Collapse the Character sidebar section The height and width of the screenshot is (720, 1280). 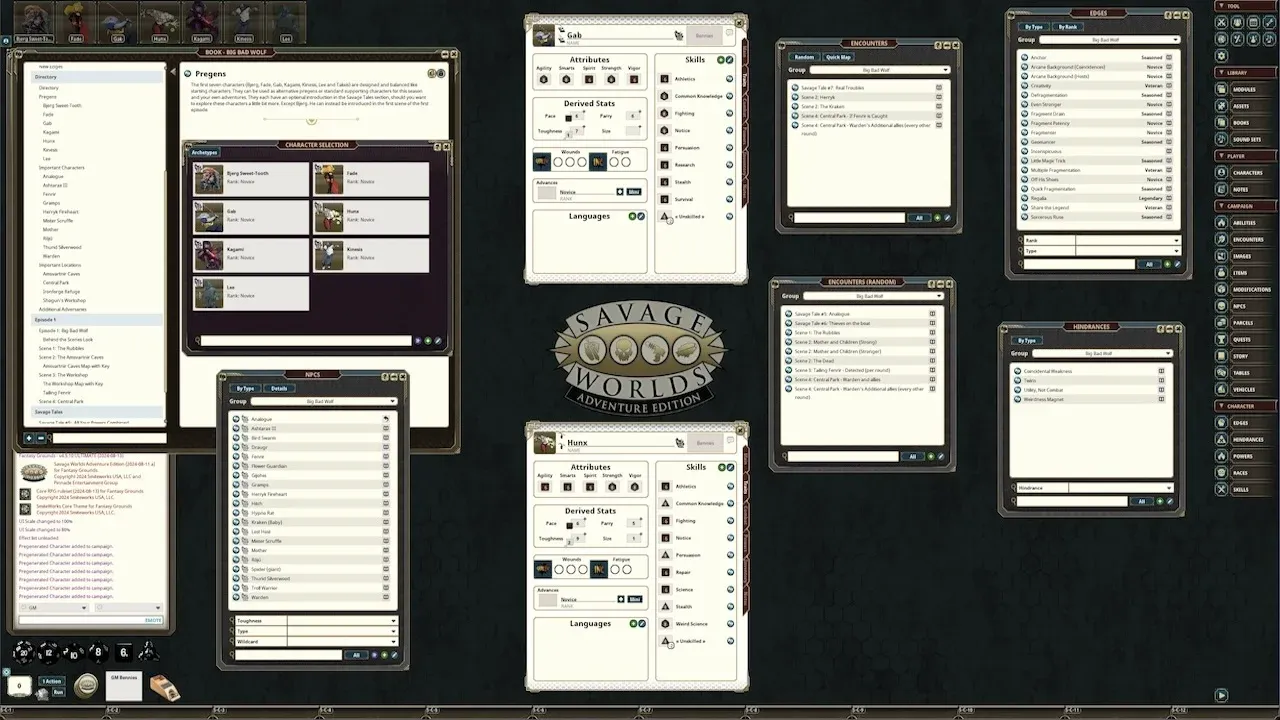tap(1246, 406)
